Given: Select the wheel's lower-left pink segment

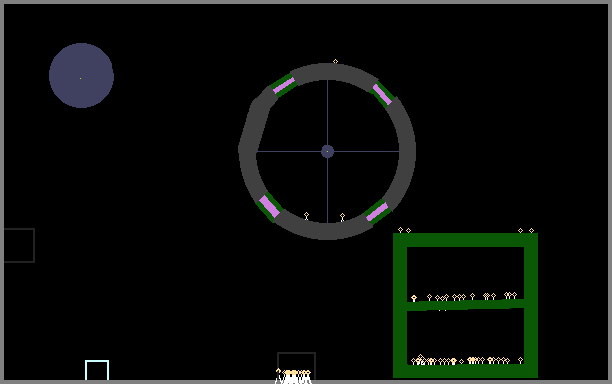Looking at the screenshot, I should [269, 206].
